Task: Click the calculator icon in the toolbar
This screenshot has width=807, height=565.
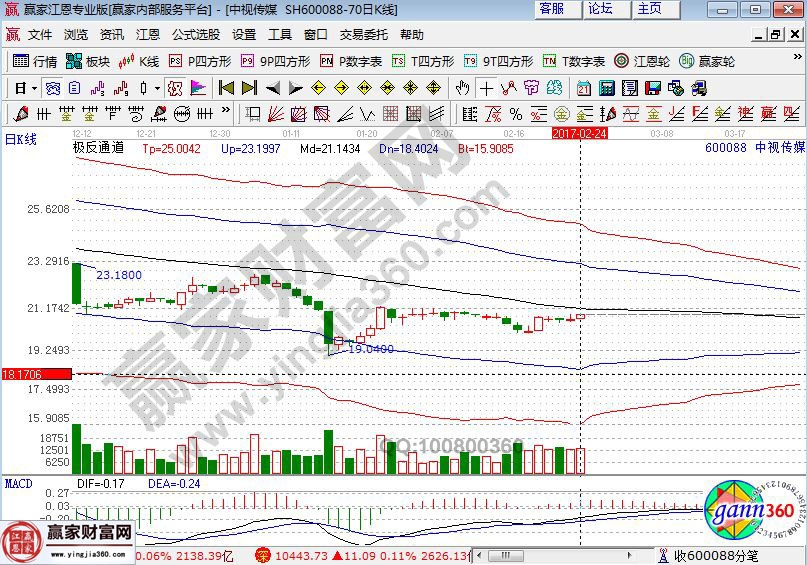Action: (606, 88)
